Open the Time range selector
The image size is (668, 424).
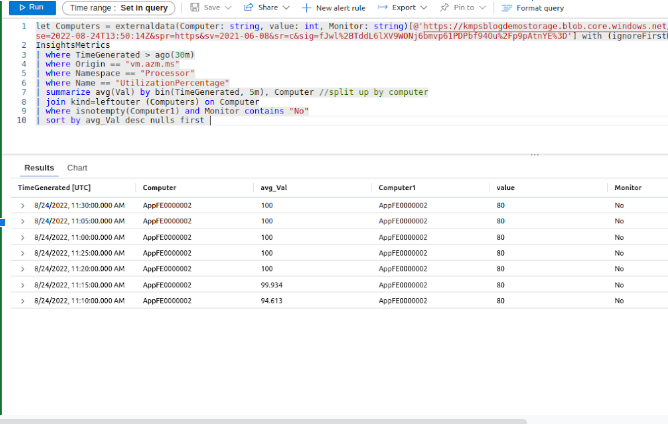point(118,8)
